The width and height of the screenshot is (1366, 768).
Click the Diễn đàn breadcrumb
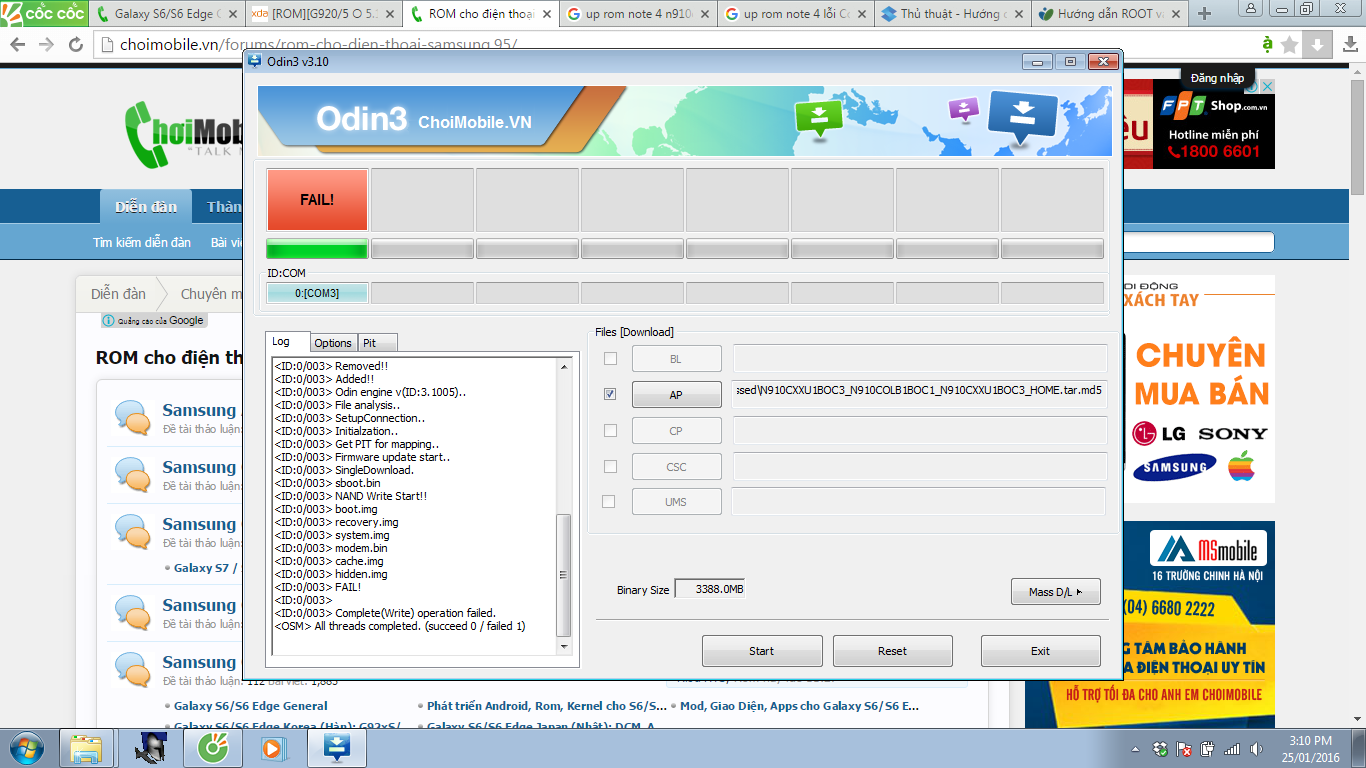tap(118, 294)
